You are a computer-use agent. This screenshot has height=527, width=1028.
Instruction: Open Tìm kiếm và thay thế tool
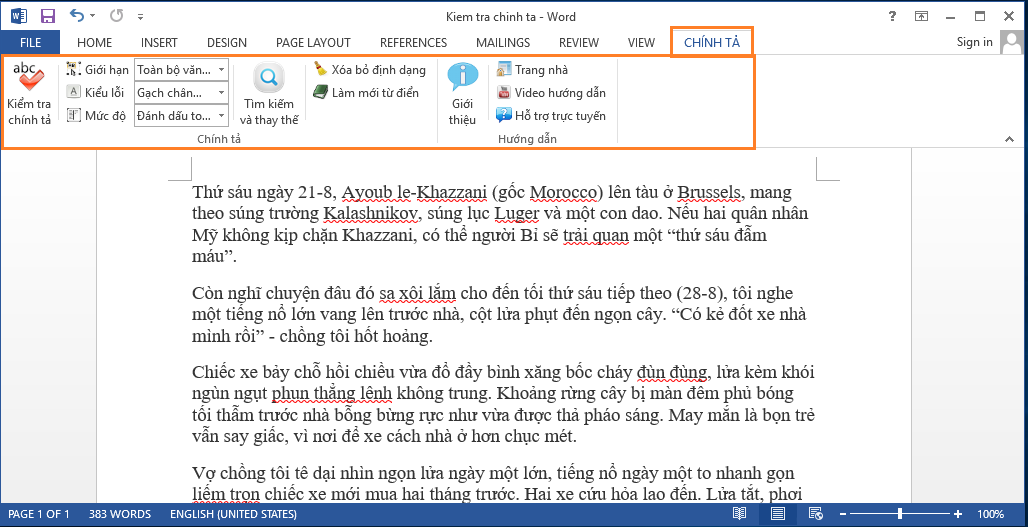[268, 79]
